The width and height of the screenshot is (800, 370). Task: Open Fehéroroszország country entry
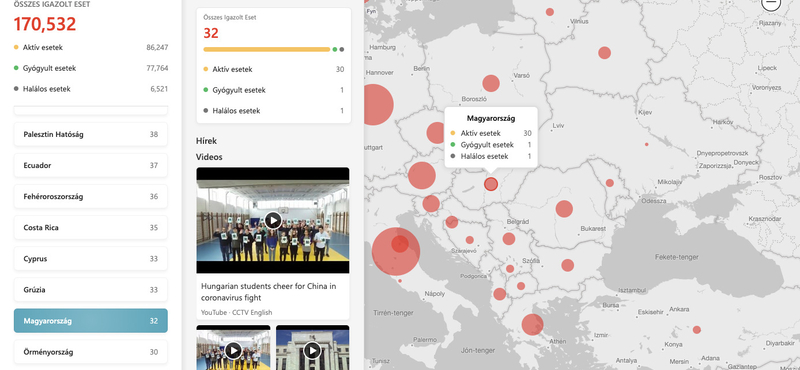[90, 196]
